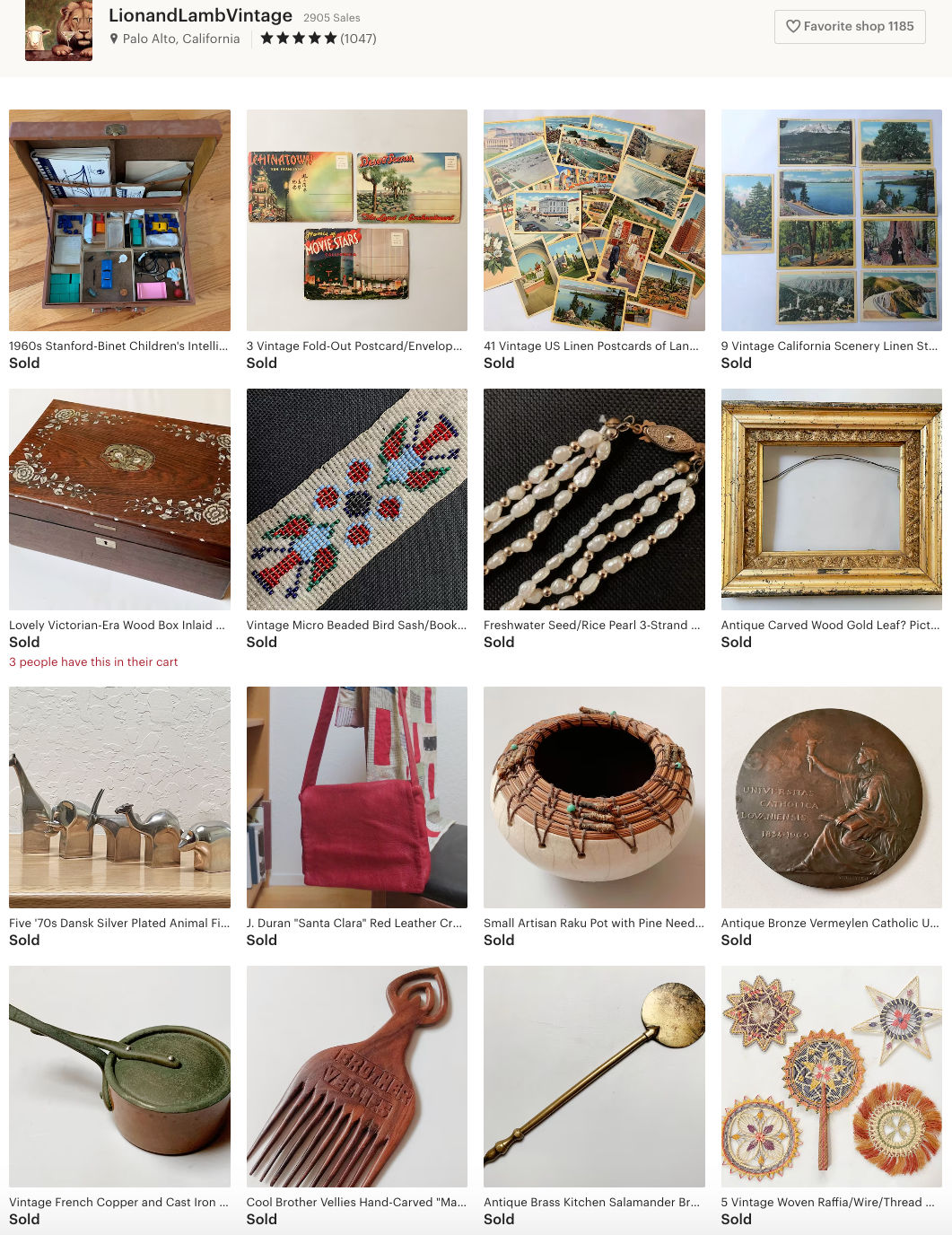
Task: View the Freshwater Seed/Rice Pearl necklace image
Action: (x=594, y=499)
